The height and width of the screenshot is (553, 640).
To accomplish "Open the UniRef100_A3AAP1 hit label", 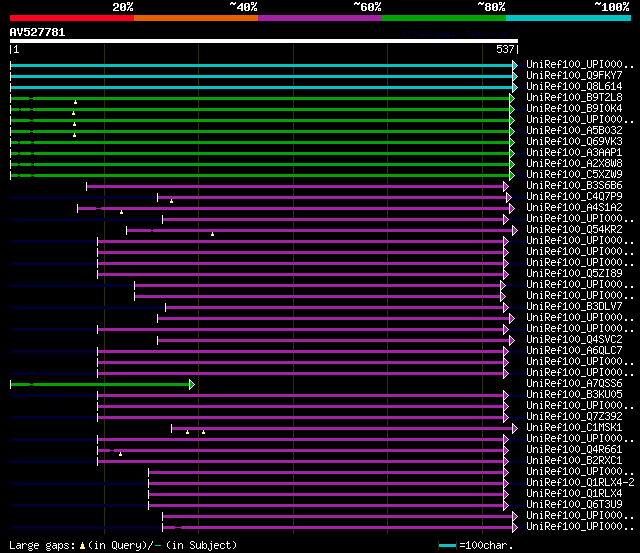I will pos(574,153).
